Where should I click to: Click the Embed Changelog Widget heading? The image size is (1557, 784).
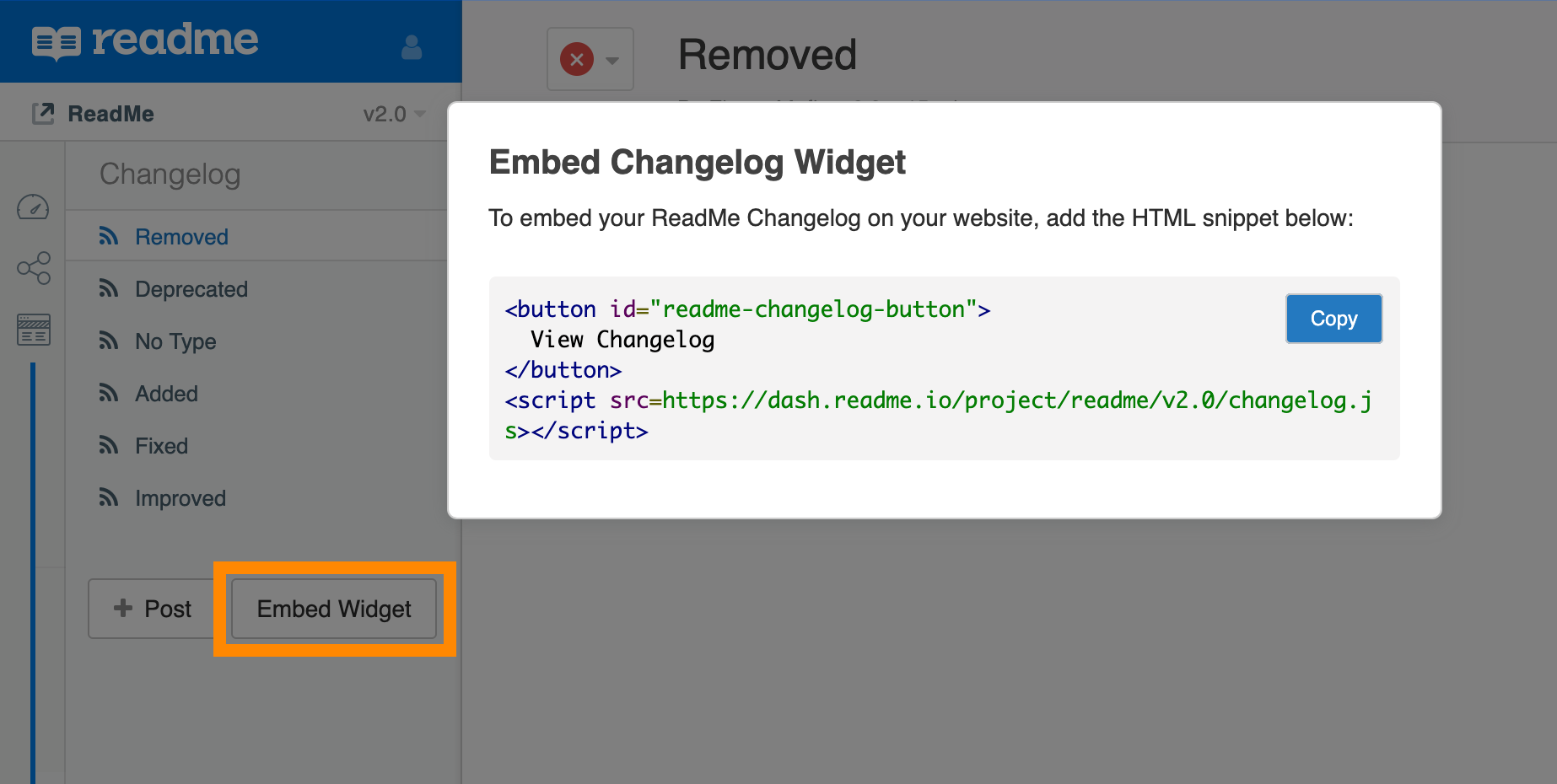click(697, 162)
